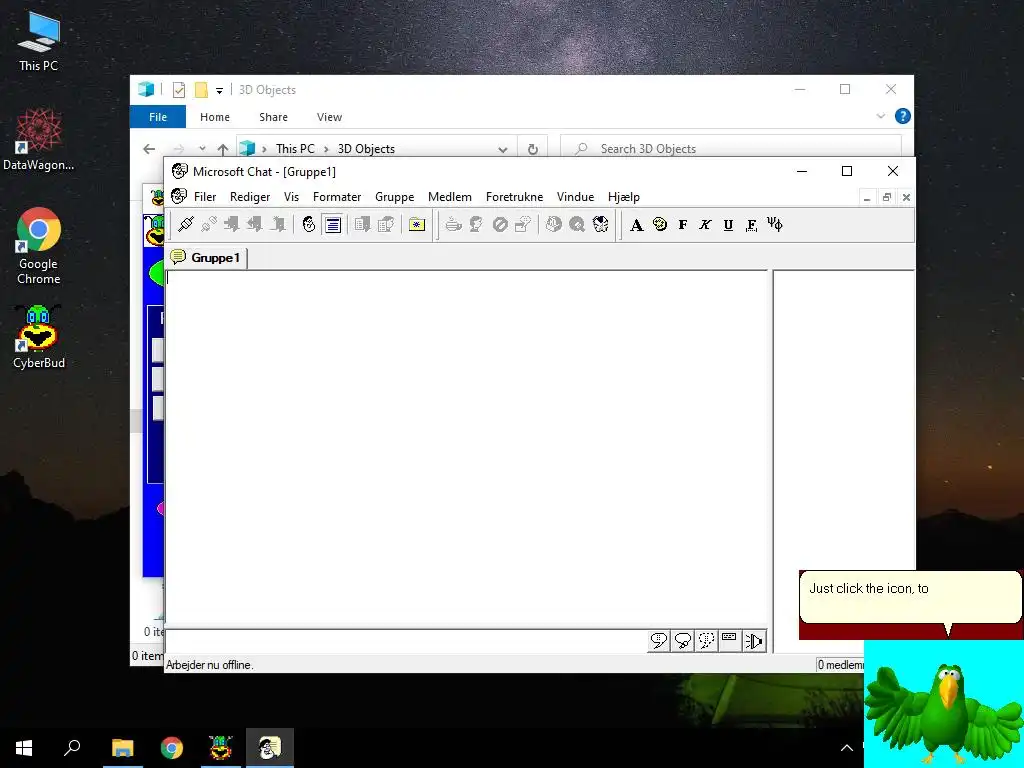The image size is (1024, 768).
Task: Open Quick Access Toolbar customize dropdown
Action: (x=219, y=90)
